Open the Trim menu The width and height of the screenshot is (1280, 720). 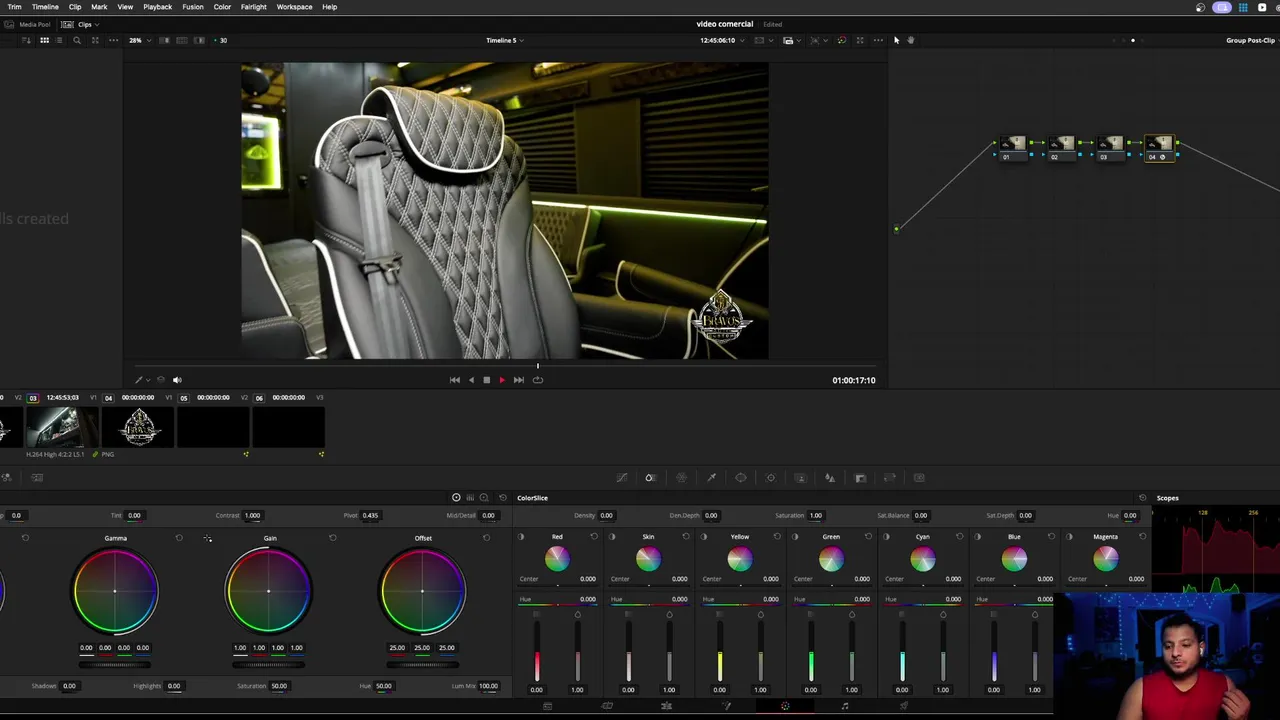pos(14,7)
